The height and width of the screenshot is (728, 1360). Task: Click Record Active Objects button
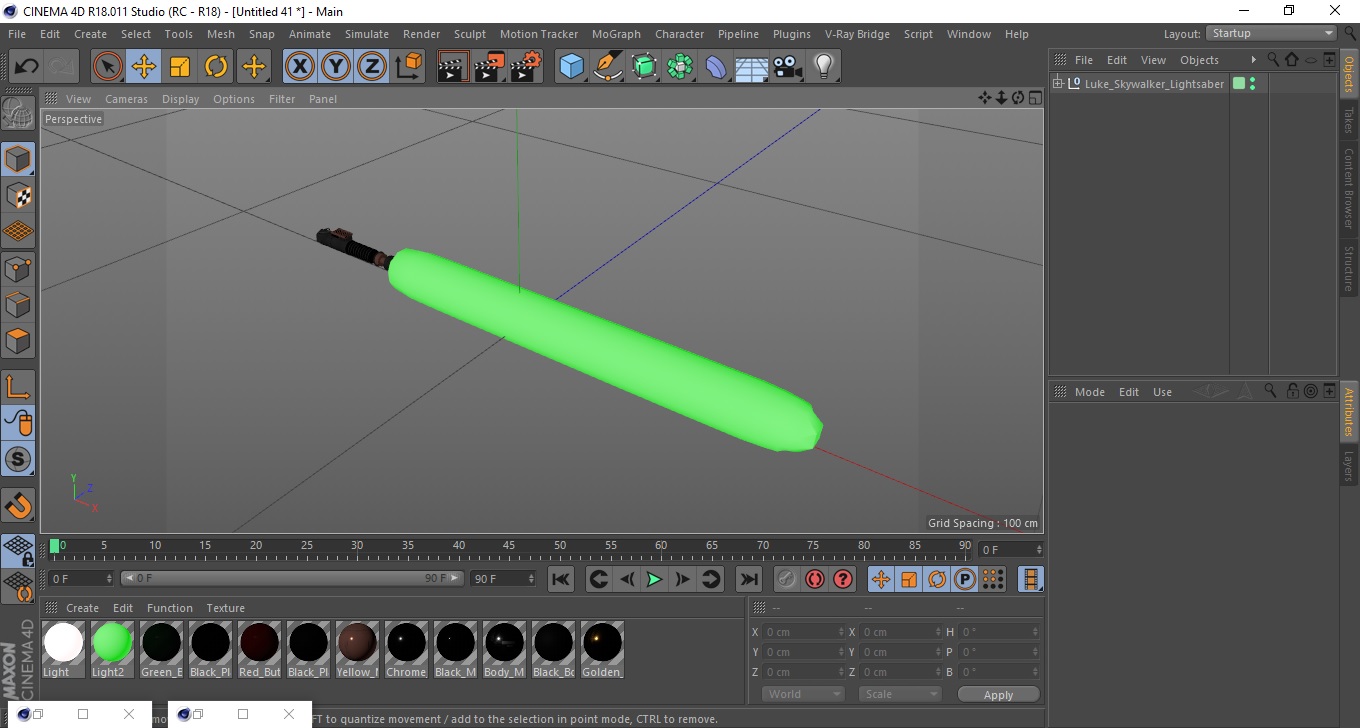tap(787, 579)
